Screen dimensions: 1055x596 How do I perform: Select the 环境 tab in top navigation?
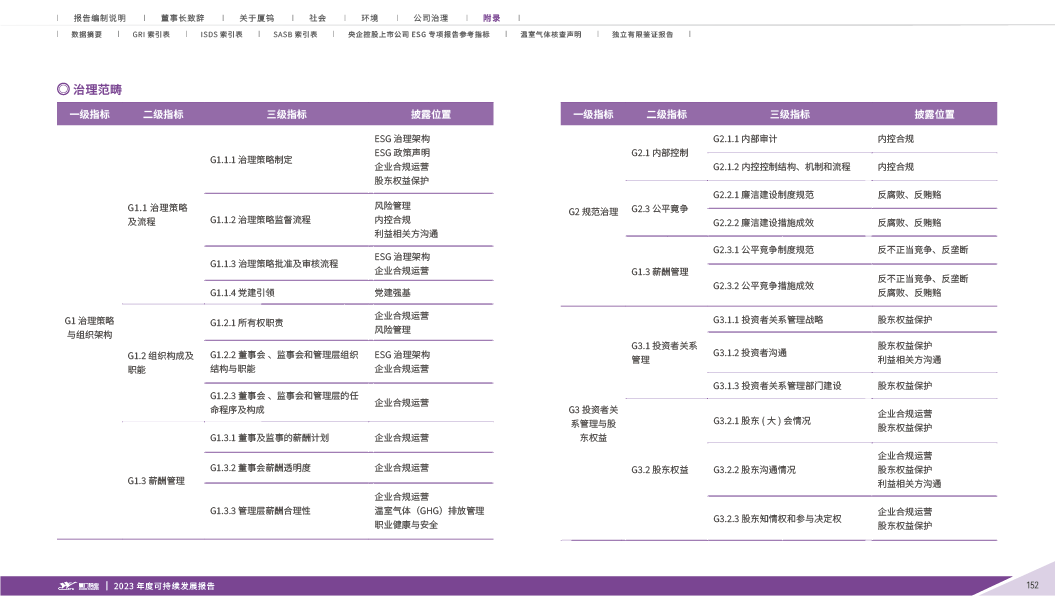pyautogui.click(x=369, y=18)
